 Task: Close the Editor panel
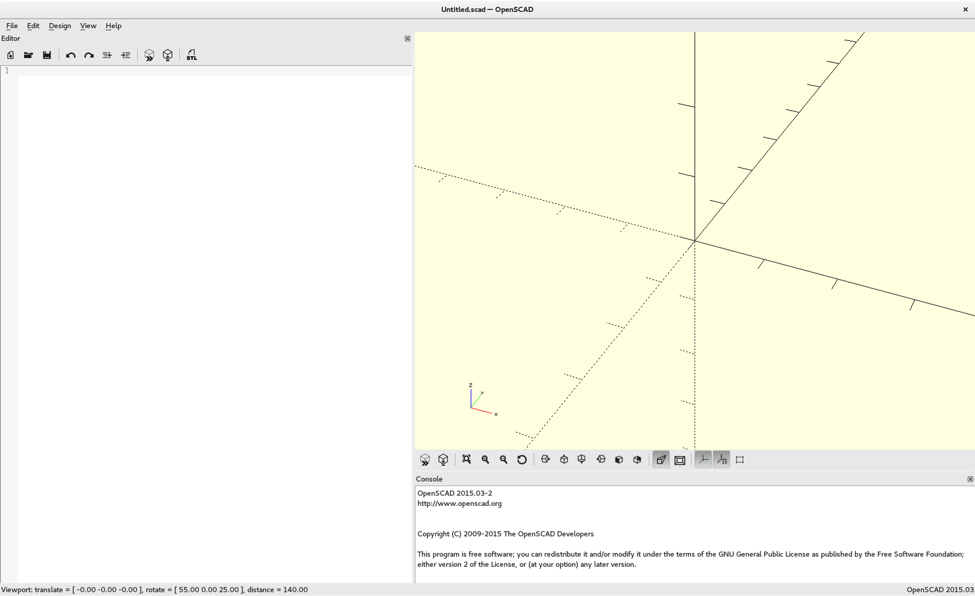pyautogui.click(x=407, y=39)
